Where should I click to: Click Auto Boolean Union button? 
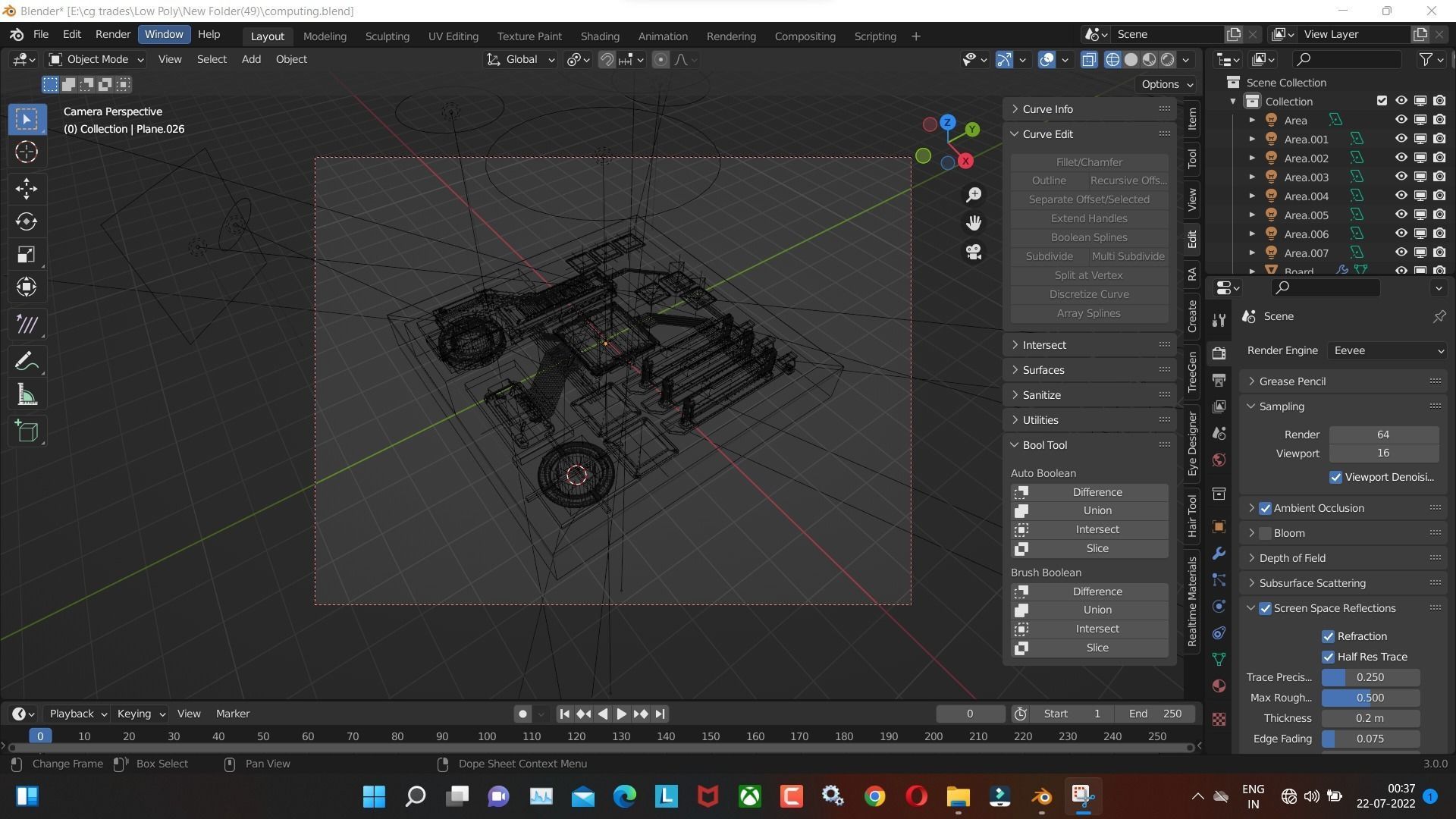[x=1090, y=510]
